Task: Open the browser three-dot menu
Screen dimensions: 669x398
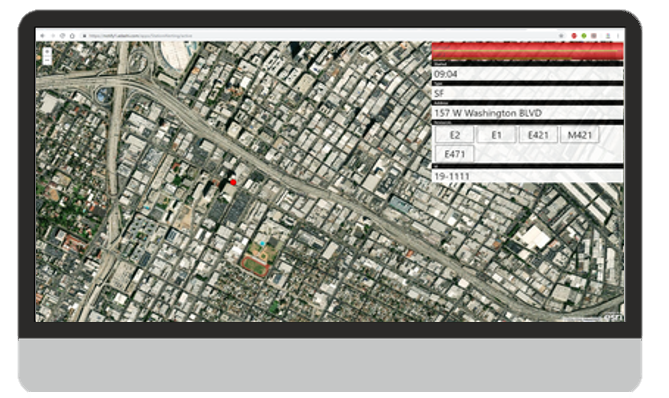Action: click(618, 36)
